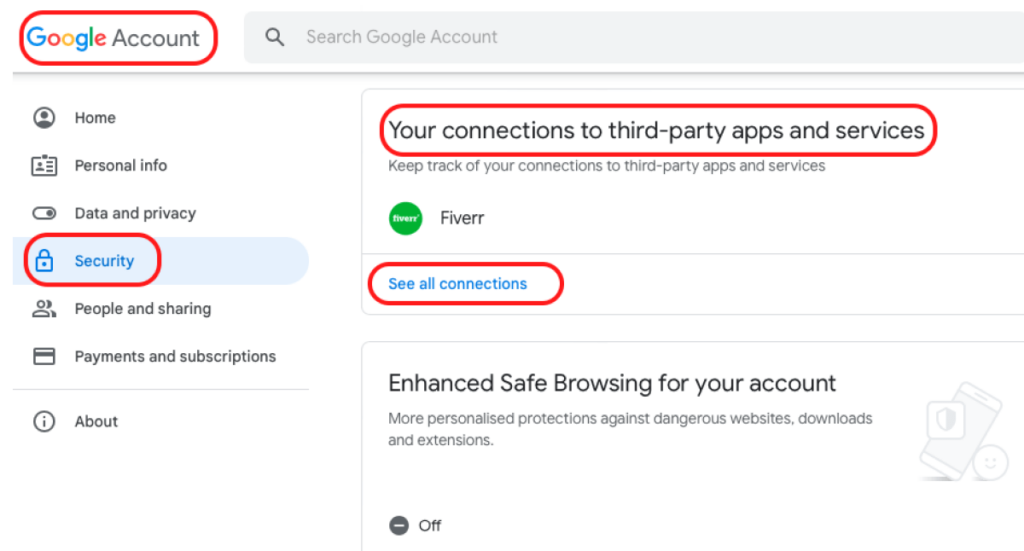Open Enhanced Safe Browsing card heading

click(x=612, y=383)
